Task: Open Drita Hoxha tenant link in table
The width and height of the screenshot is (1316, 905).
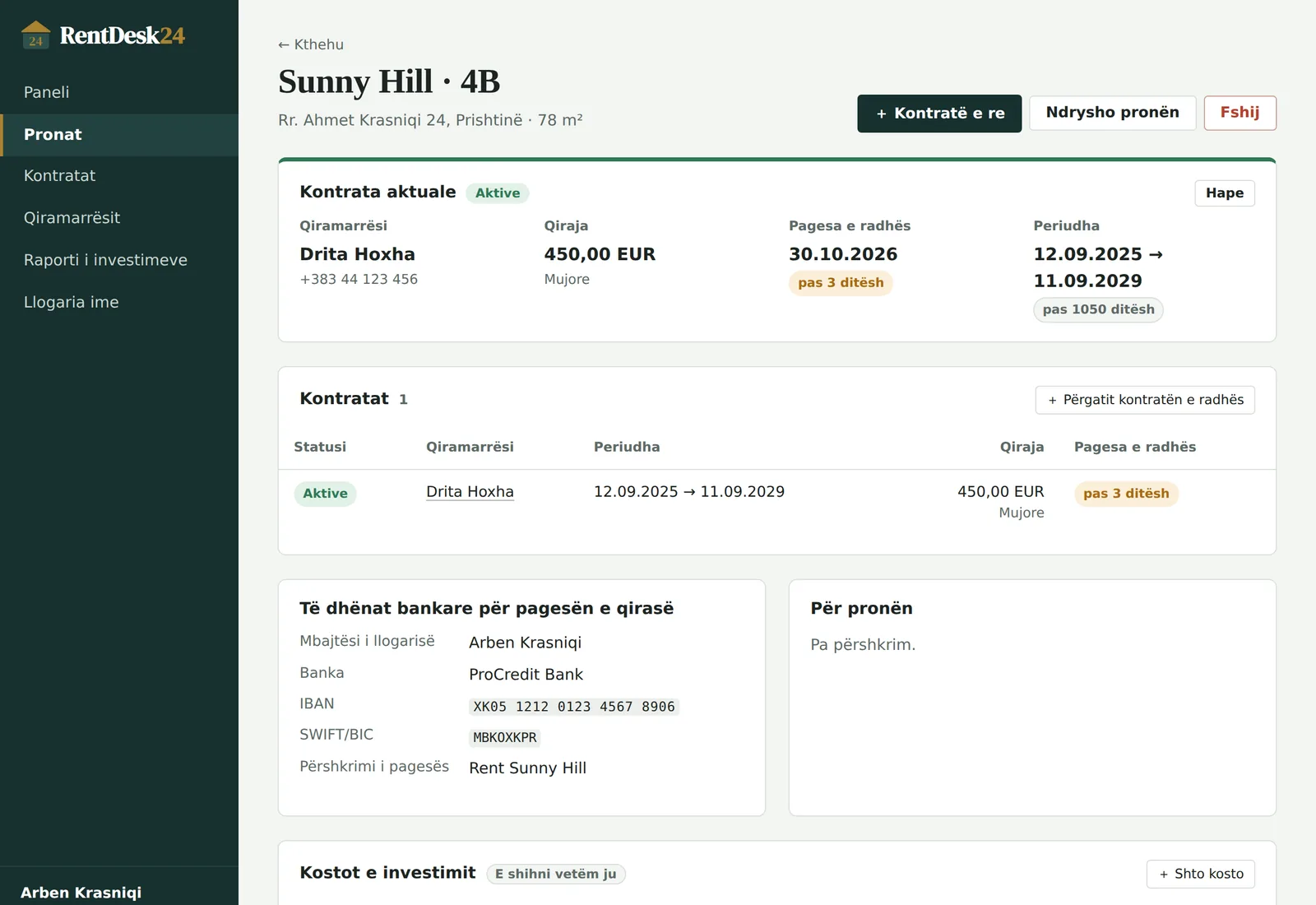Action: click(x=470, y=492)
